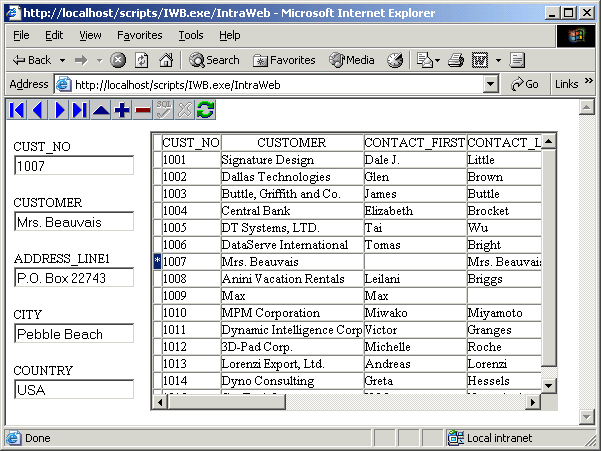Click the row indicator for 1007
This screenshot has height=451, width=601.
click(x=157, y=262)
